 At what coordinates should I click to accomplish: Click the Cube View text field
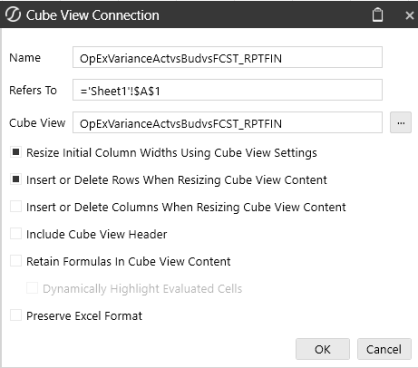pyautogui.click(x=227, y=123)
